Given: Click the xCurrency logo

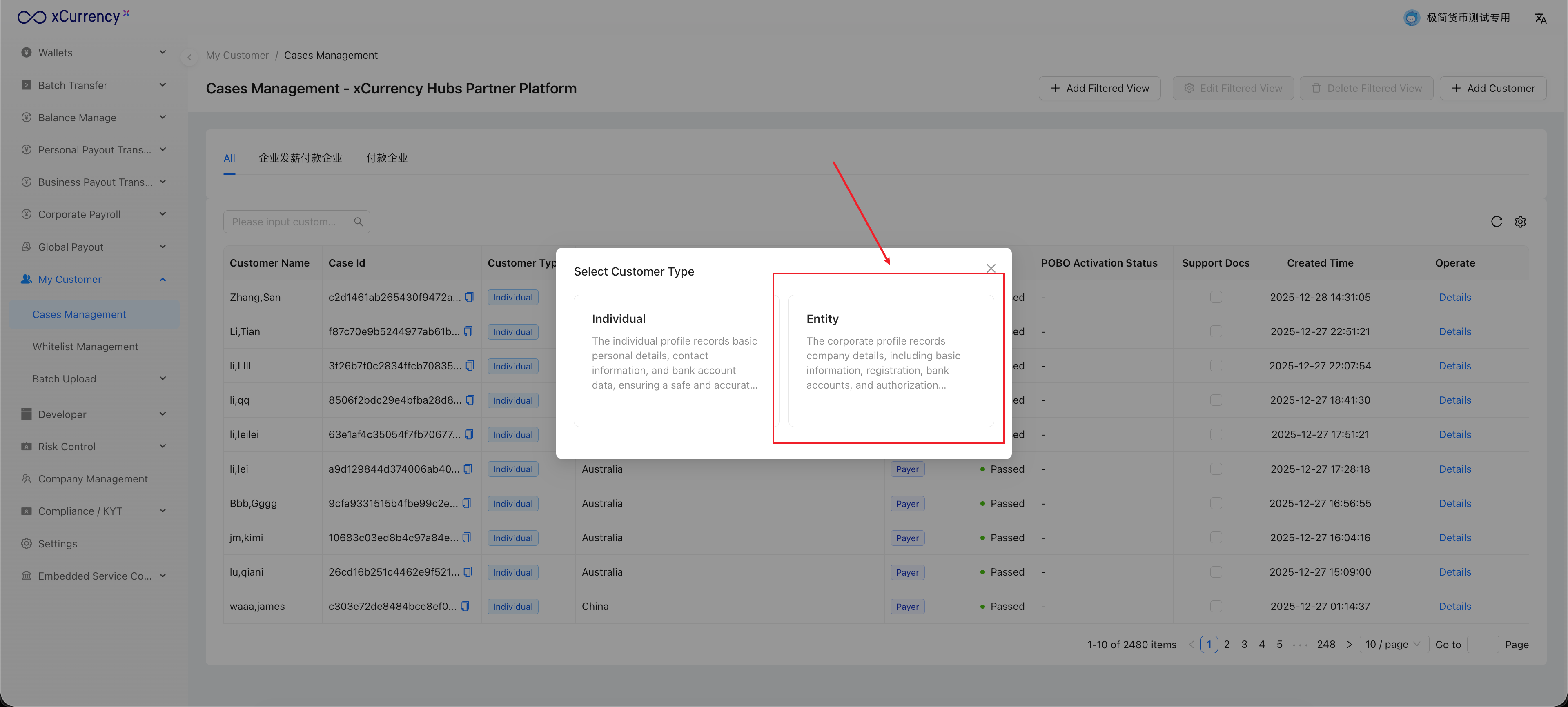Looking at the screenshot, I should point(73,16).
